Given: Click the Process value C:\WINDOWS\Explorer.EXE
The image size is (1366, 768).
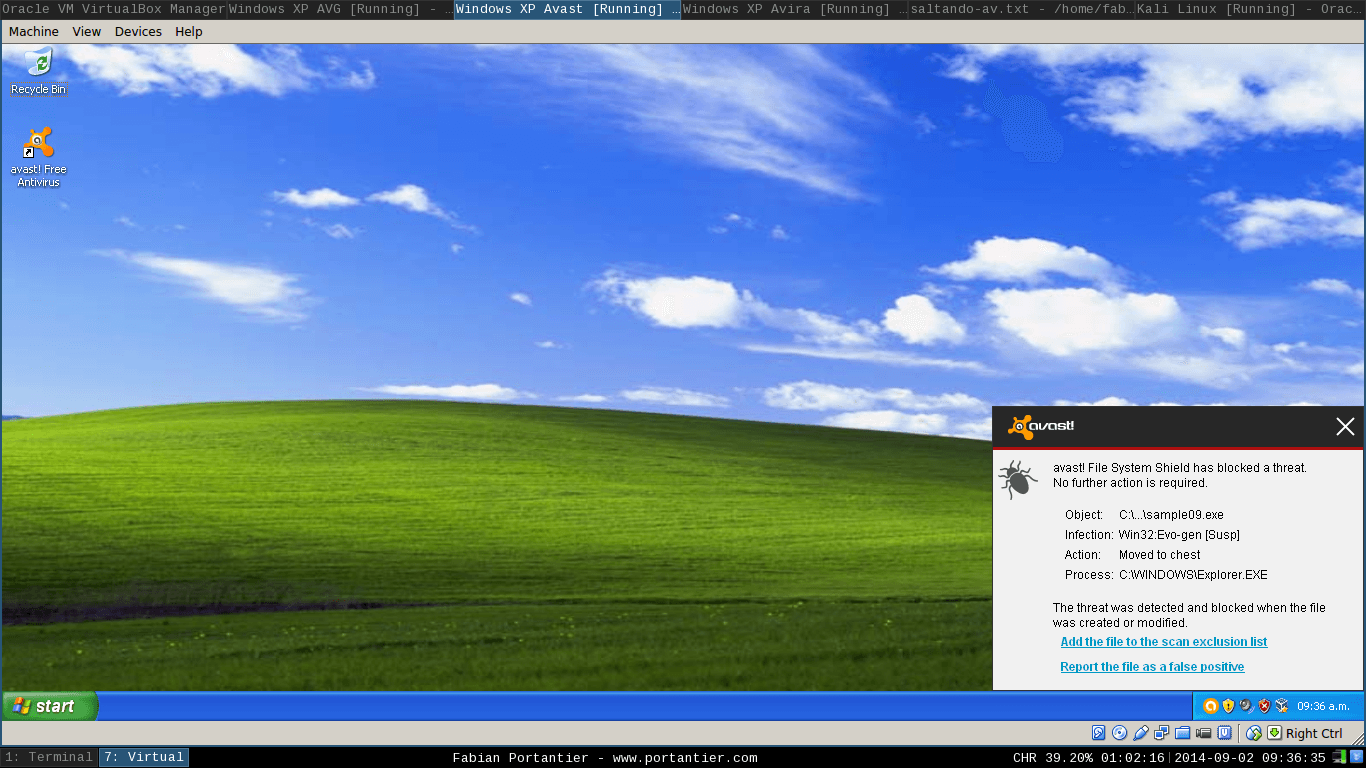Looking at the screenshot, I should coord(1193,575).
